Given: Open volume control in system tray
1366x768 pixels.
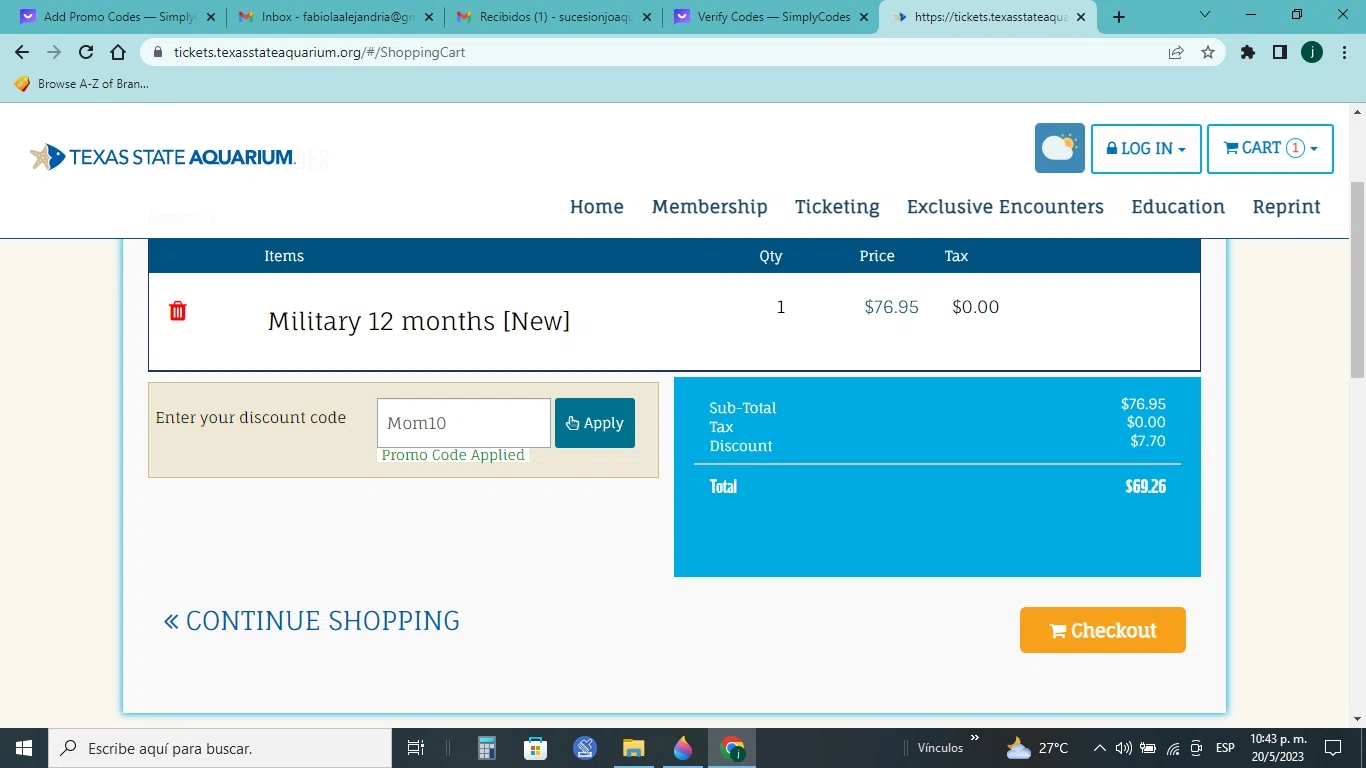Looking at the screenshot, I should click(1123, 748).
